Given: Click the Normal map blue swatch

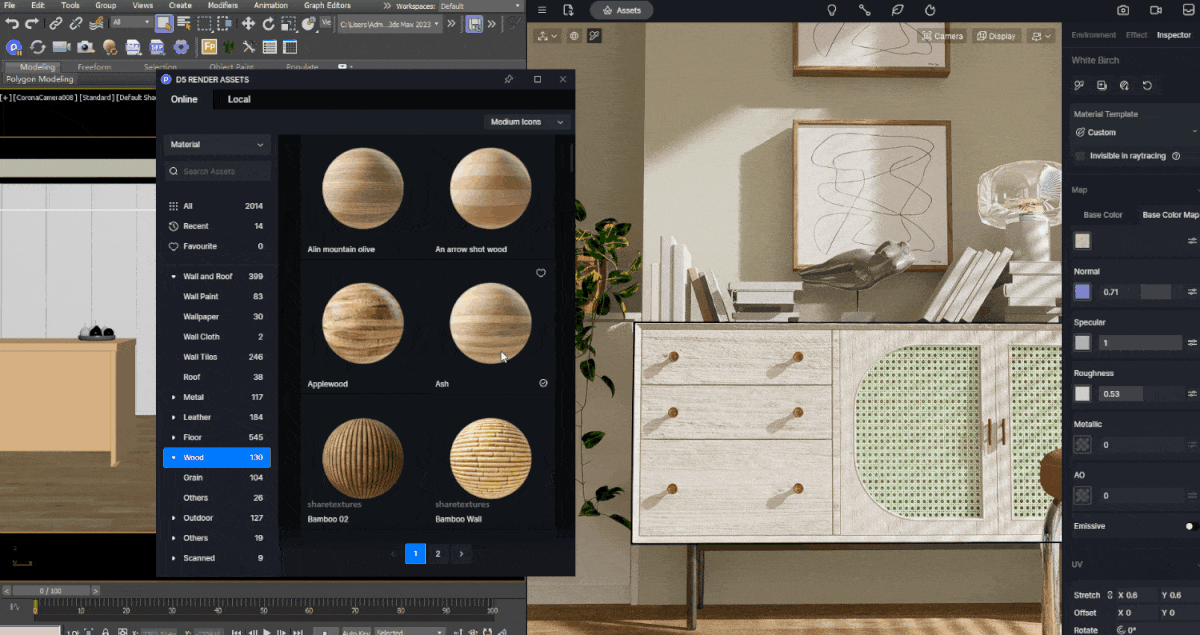Looking at the screenshot, I should point(1082,292).
